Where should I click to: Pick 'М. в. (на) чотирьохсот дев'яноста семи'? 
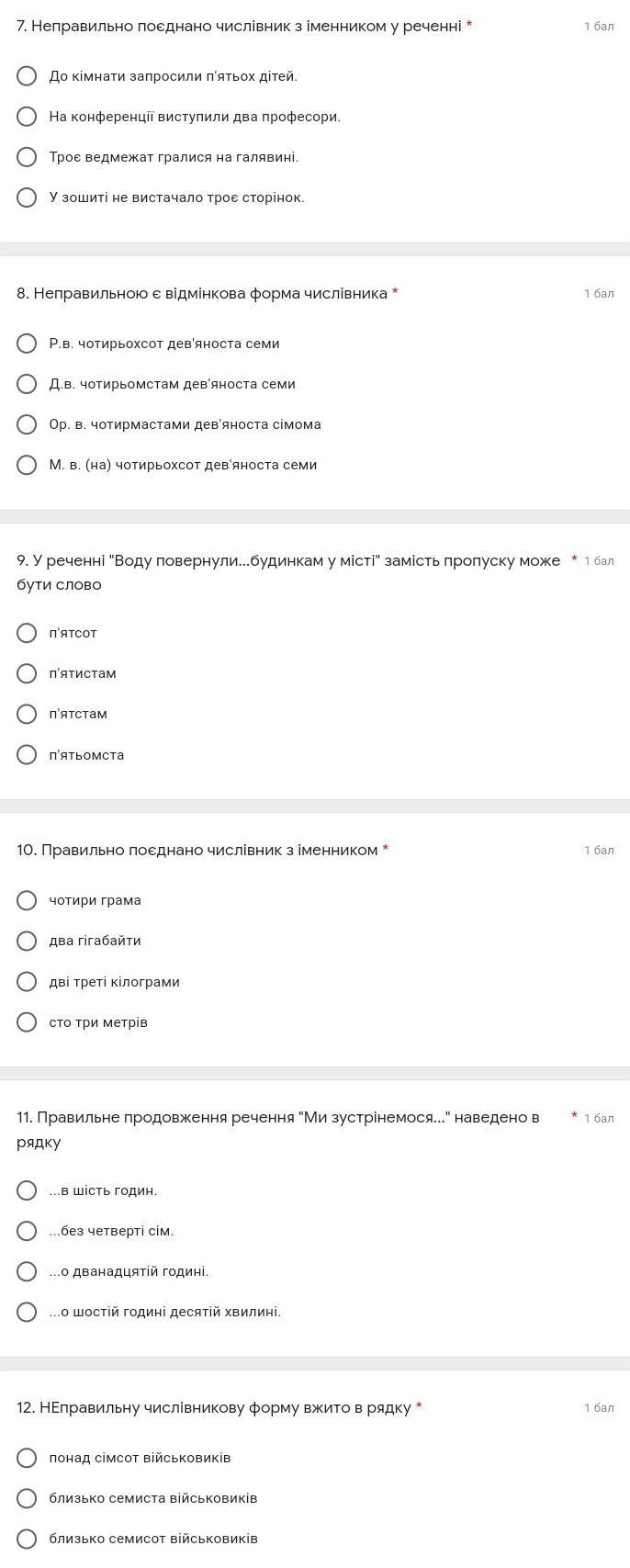(x=27, y=465)
